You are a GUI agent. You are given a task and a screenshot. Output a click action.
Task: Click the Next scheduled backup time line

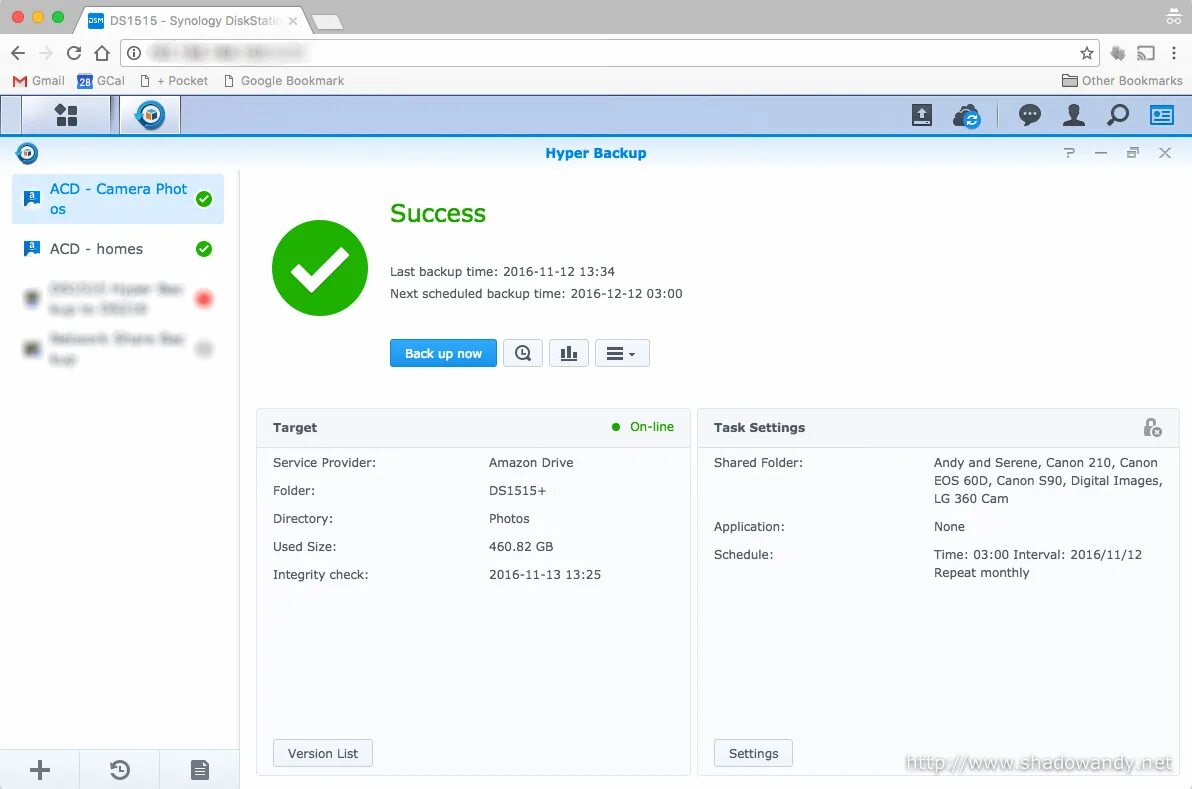coord(536,293)
